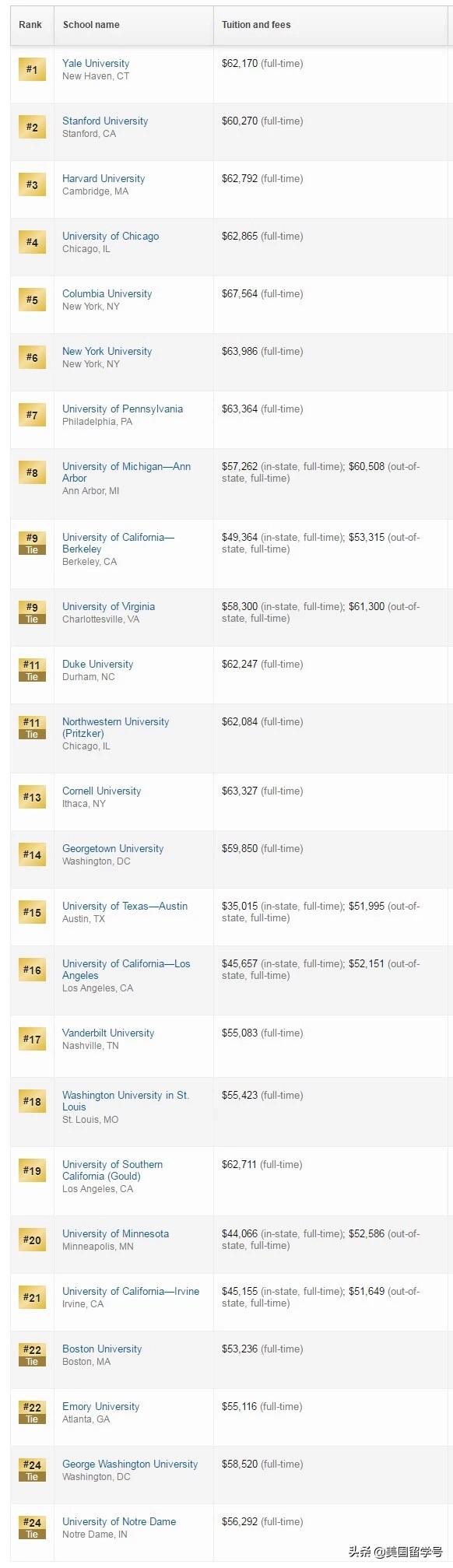Click the #15 rank badge
Image resolution: width=453 pixels, height=1568 pixels.
tap(32, 912)
